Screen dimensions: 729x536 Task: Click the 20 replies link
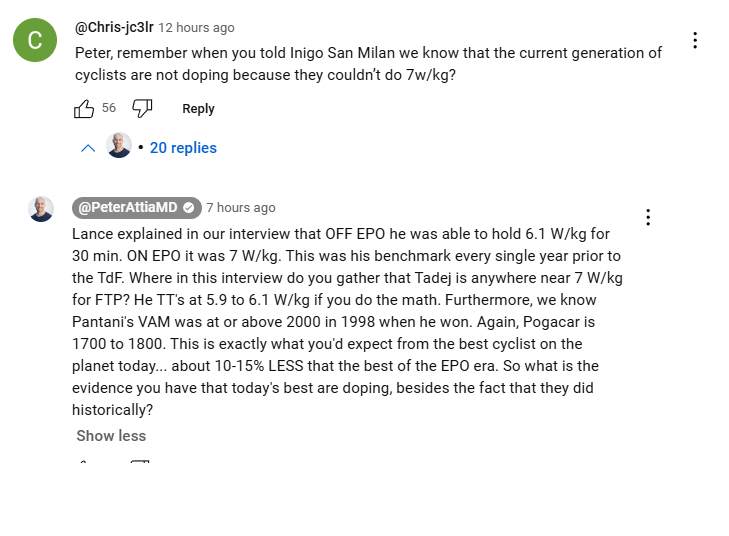183,148
